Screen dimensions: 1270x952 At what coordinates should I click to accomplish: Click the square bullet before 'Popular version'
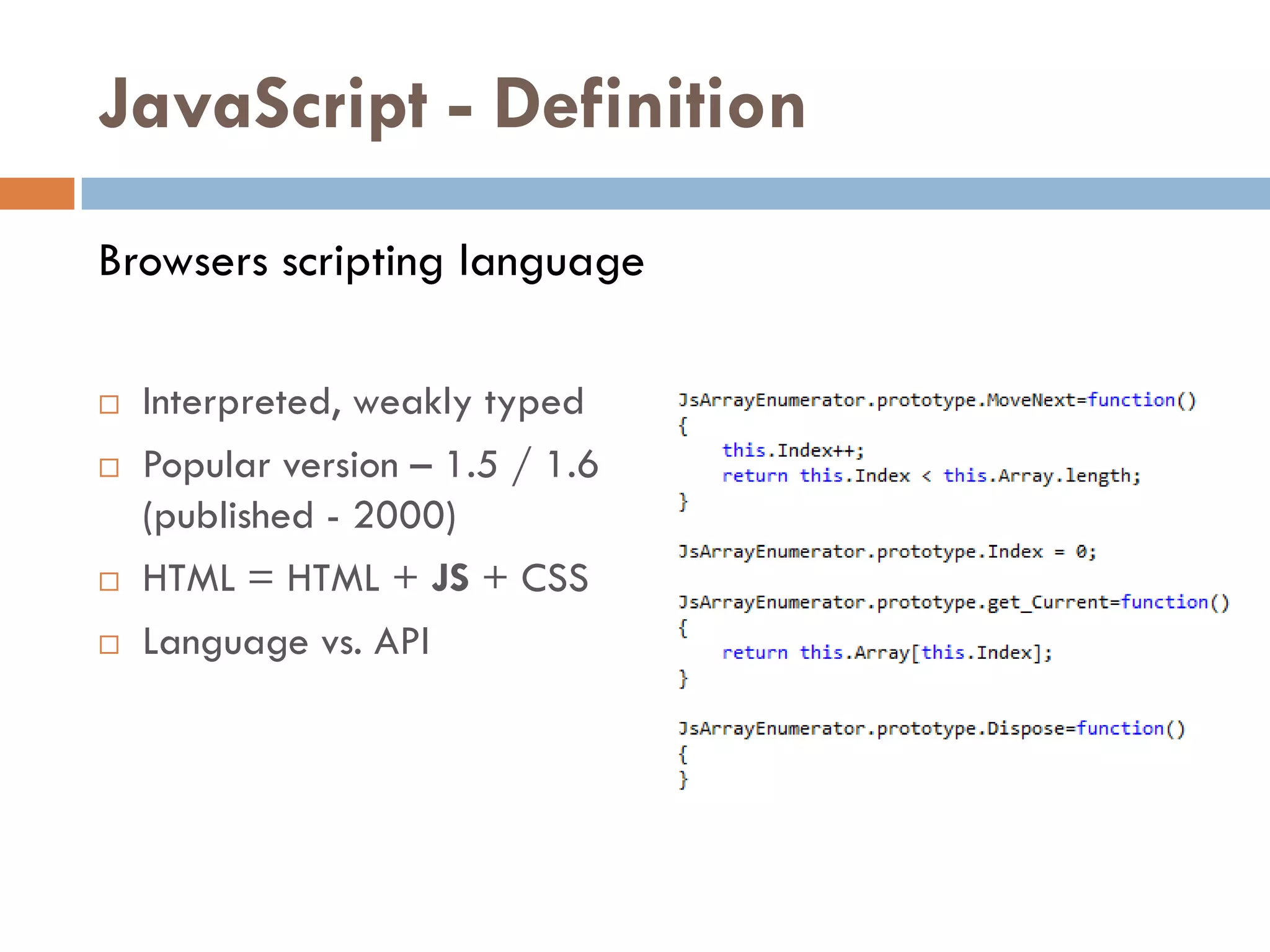pos(109,467)
